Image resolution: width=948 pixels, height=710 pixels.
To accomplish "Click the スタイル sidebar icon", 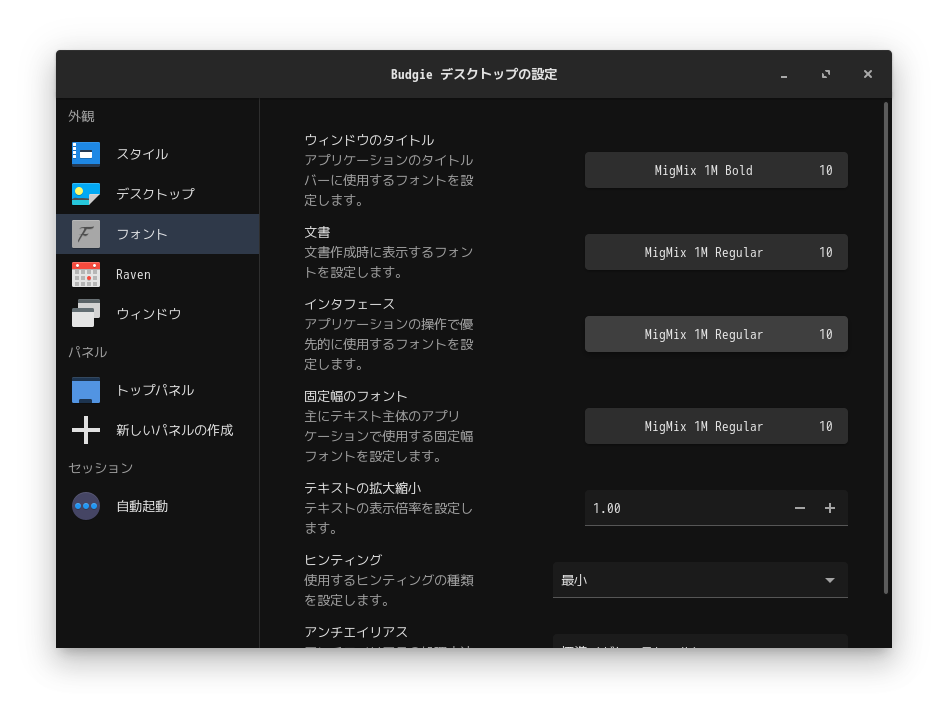I will coord(86,154).
